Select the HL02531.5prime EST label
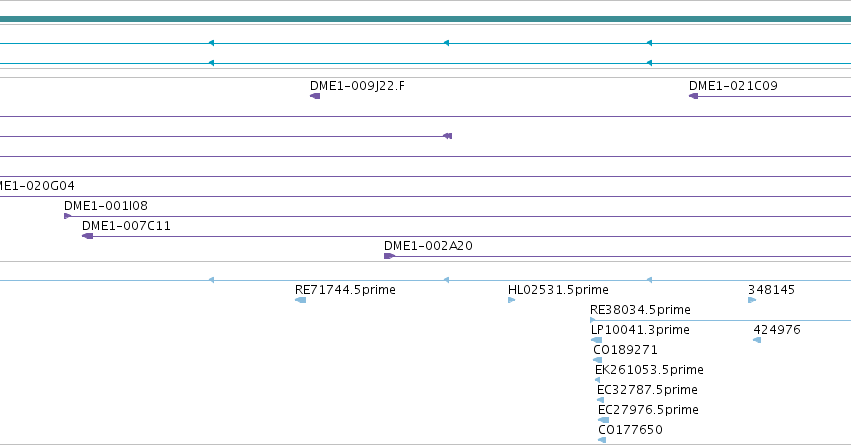This screenshot has width=851, height=445. pos(558,290)
